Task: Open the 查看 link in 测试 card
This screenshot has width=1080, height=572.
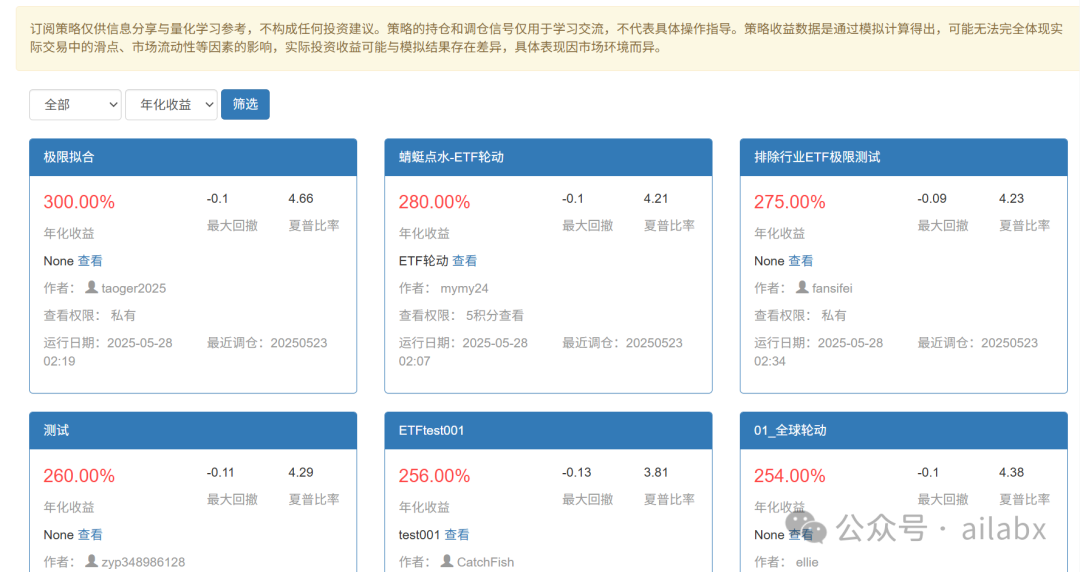Action: [90, 535]
